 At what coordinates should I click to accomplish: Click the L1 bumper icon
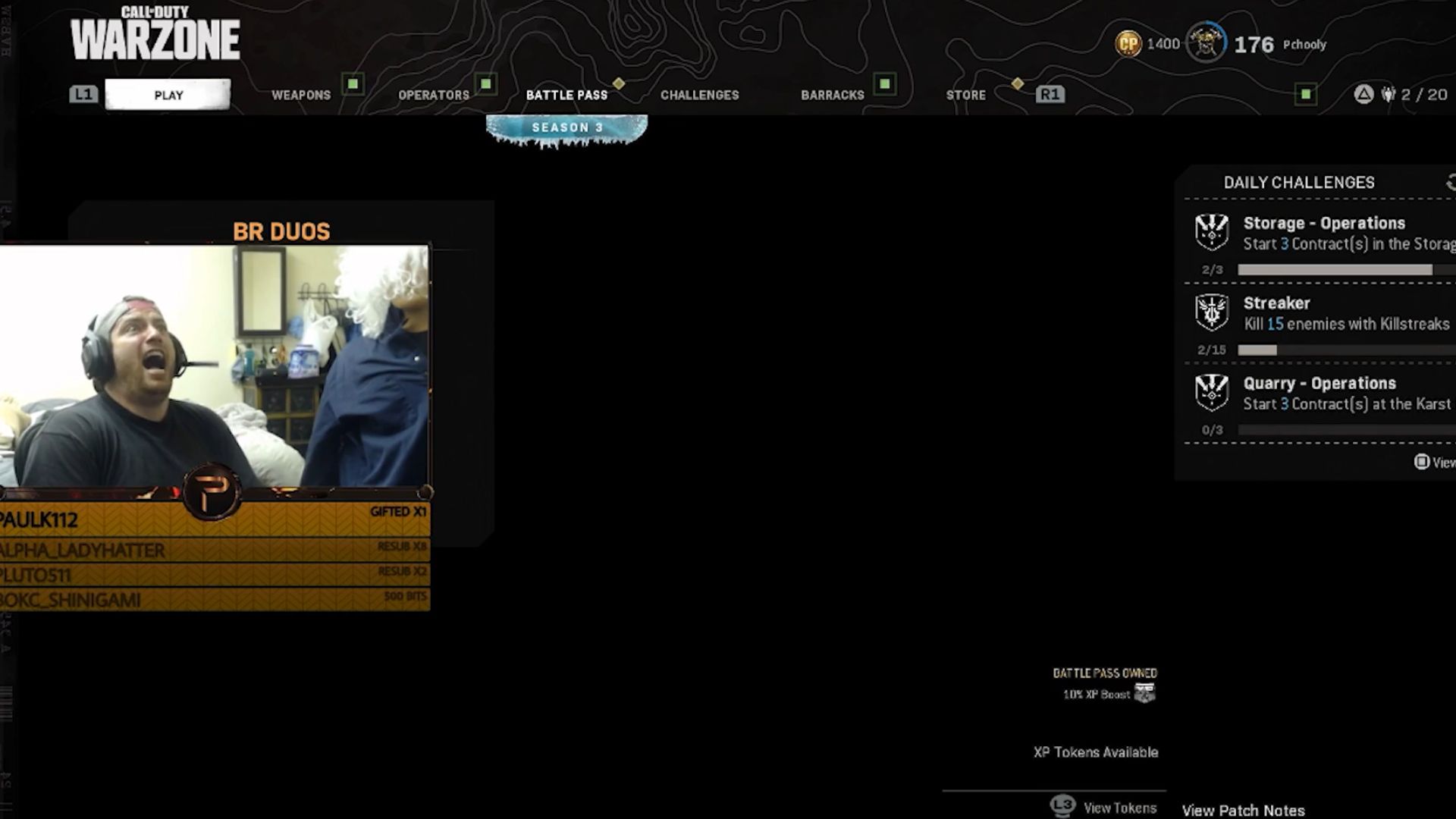click(83, 94)
